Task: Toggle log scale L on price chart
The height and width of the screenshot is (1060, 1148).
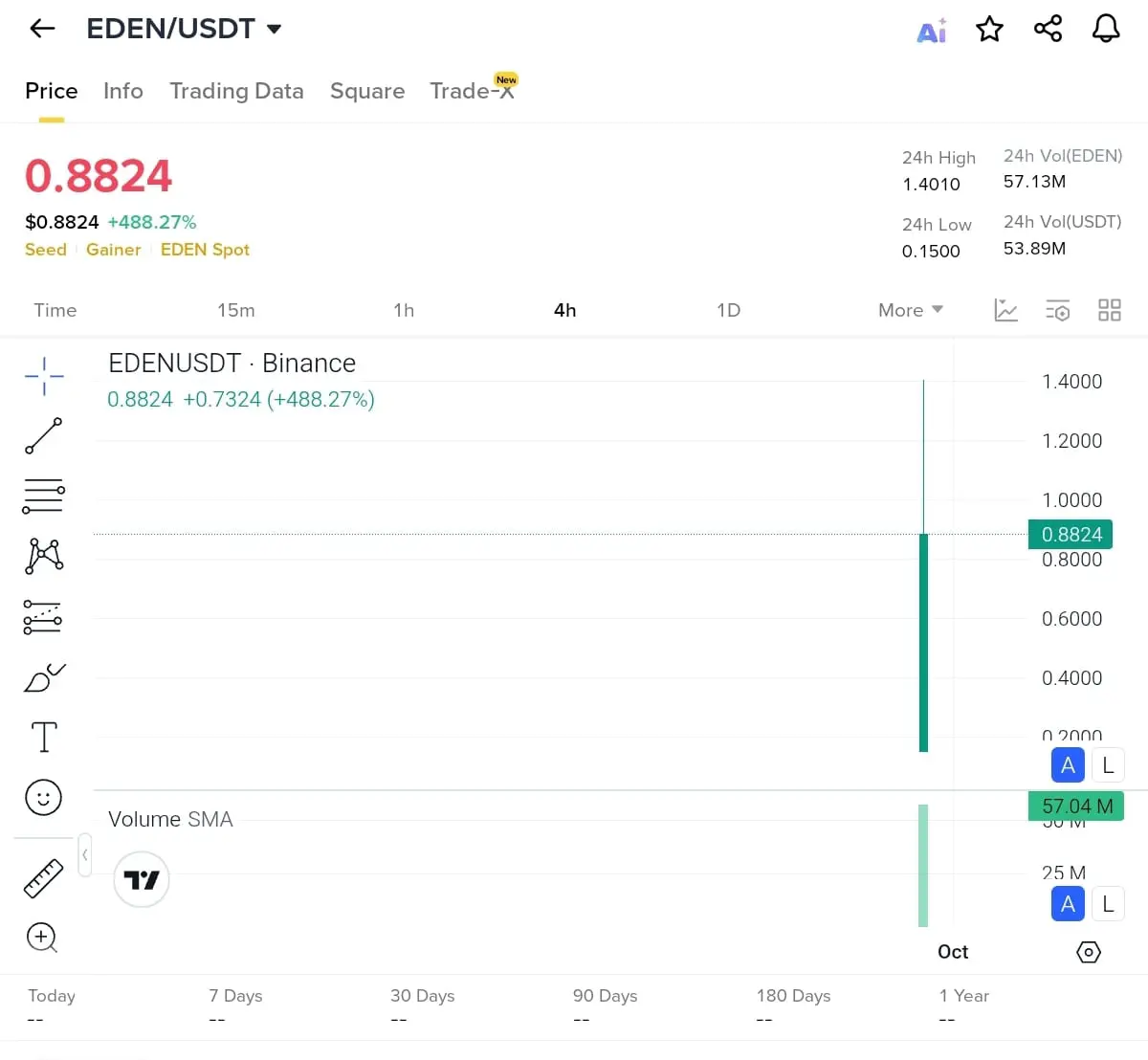Action: click(1108, 765)
